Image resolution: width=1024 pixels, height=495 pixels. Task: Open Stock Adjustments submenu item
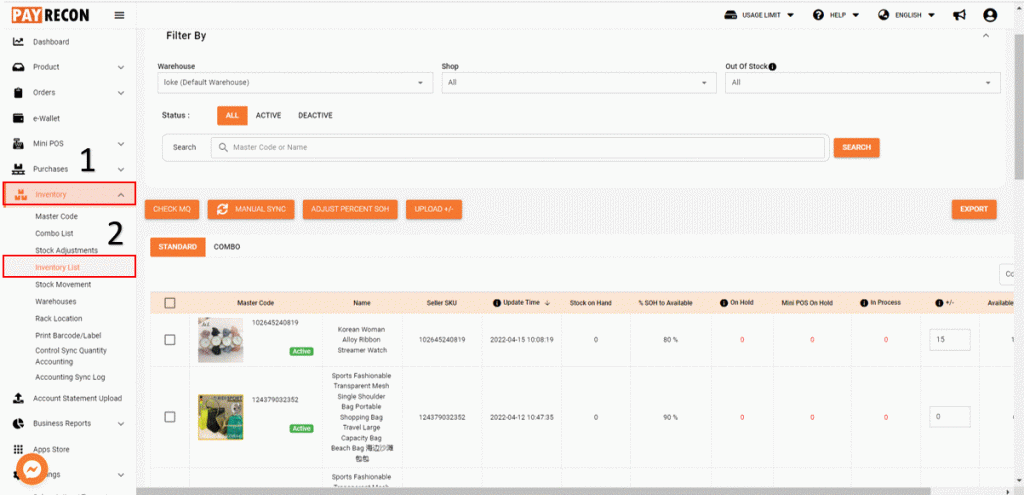point(67,250)
